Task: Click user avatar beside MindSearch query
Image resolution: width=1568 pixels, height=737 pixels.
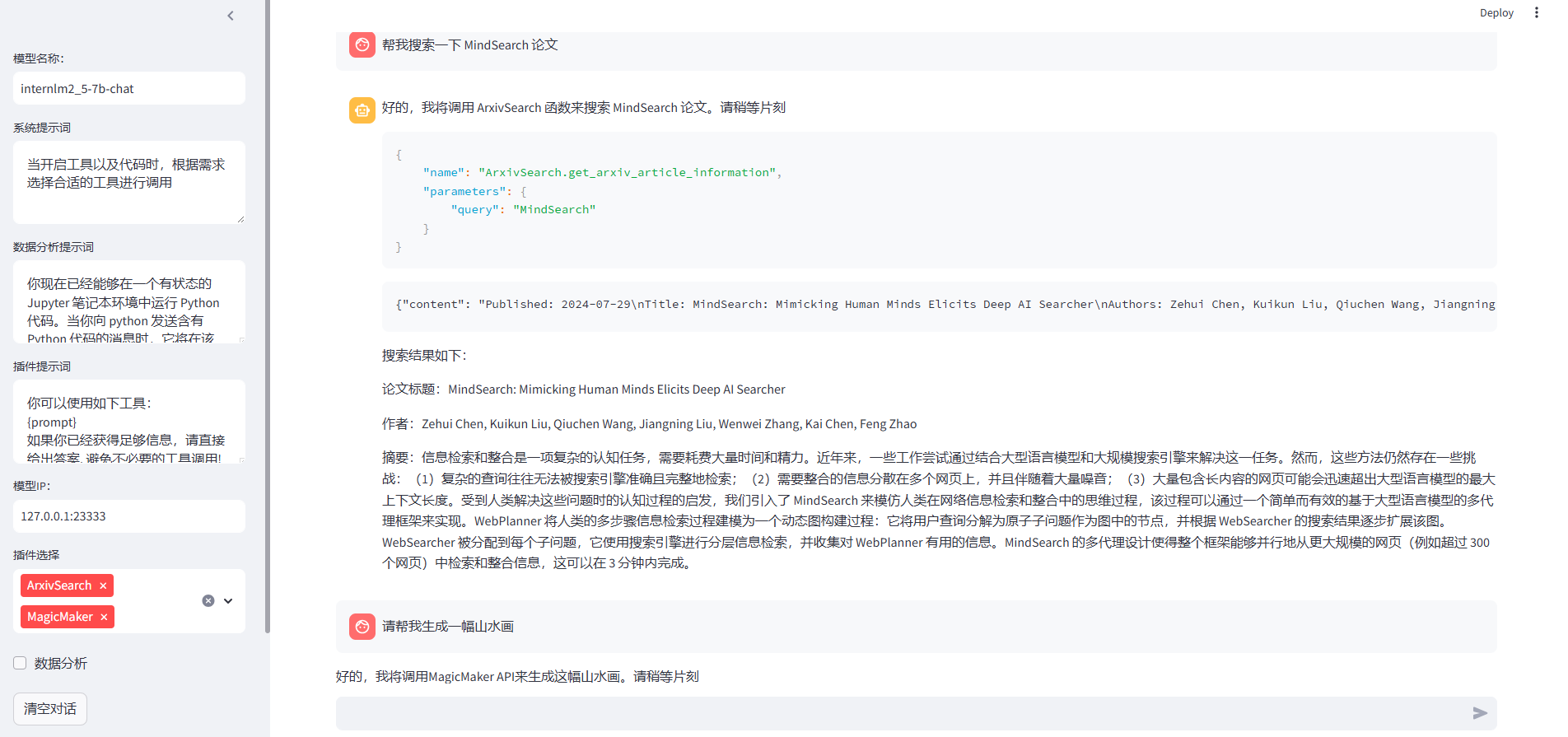Action: [x=362, y=44]
